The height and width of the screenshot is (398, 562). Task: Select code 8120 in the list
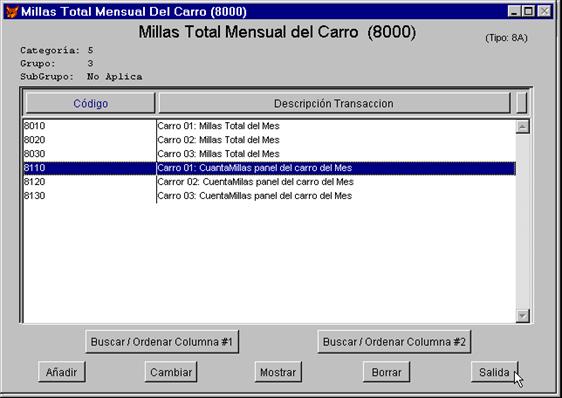34,182
